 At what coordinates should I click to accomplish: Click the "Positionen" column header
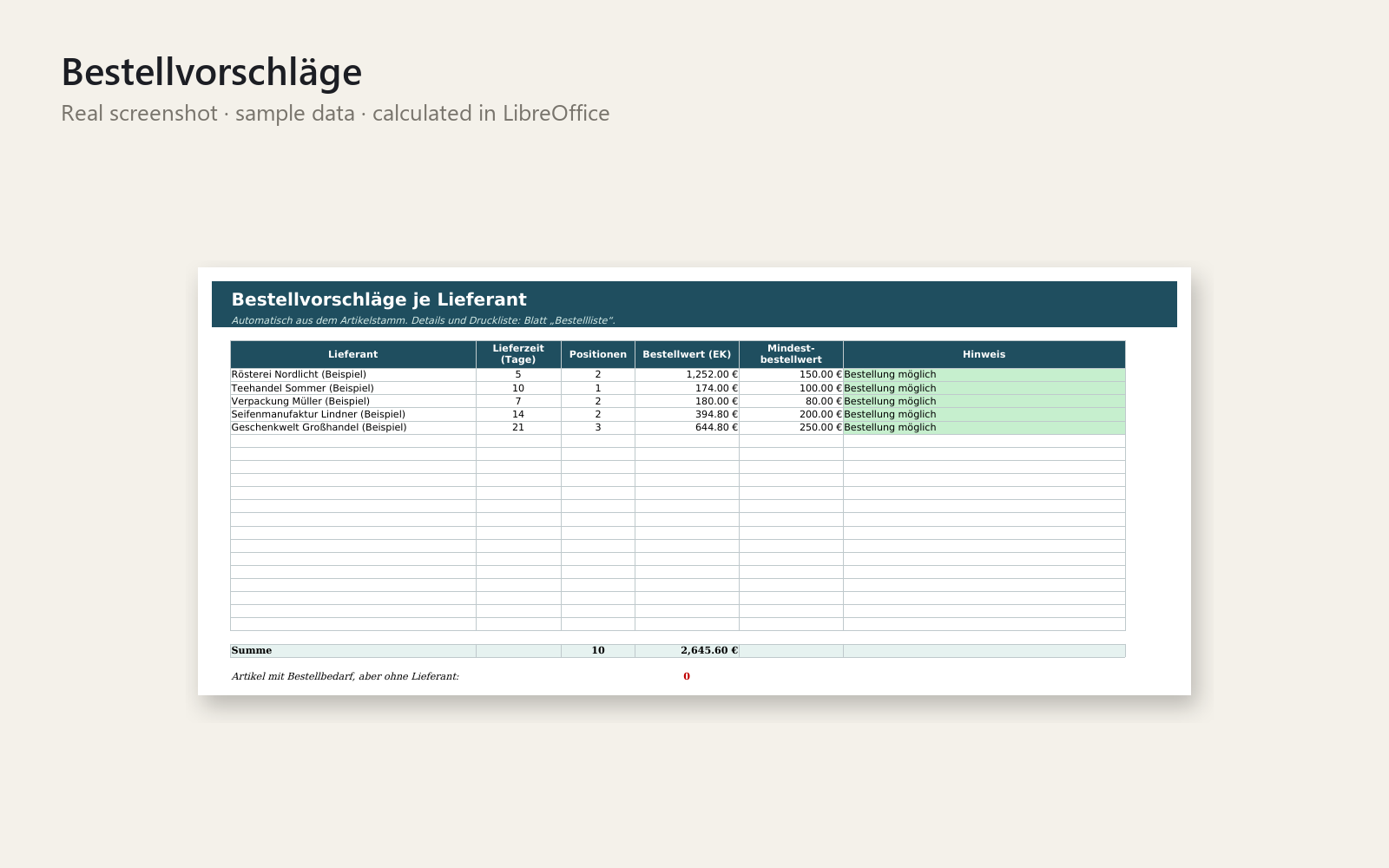(598, 354)
